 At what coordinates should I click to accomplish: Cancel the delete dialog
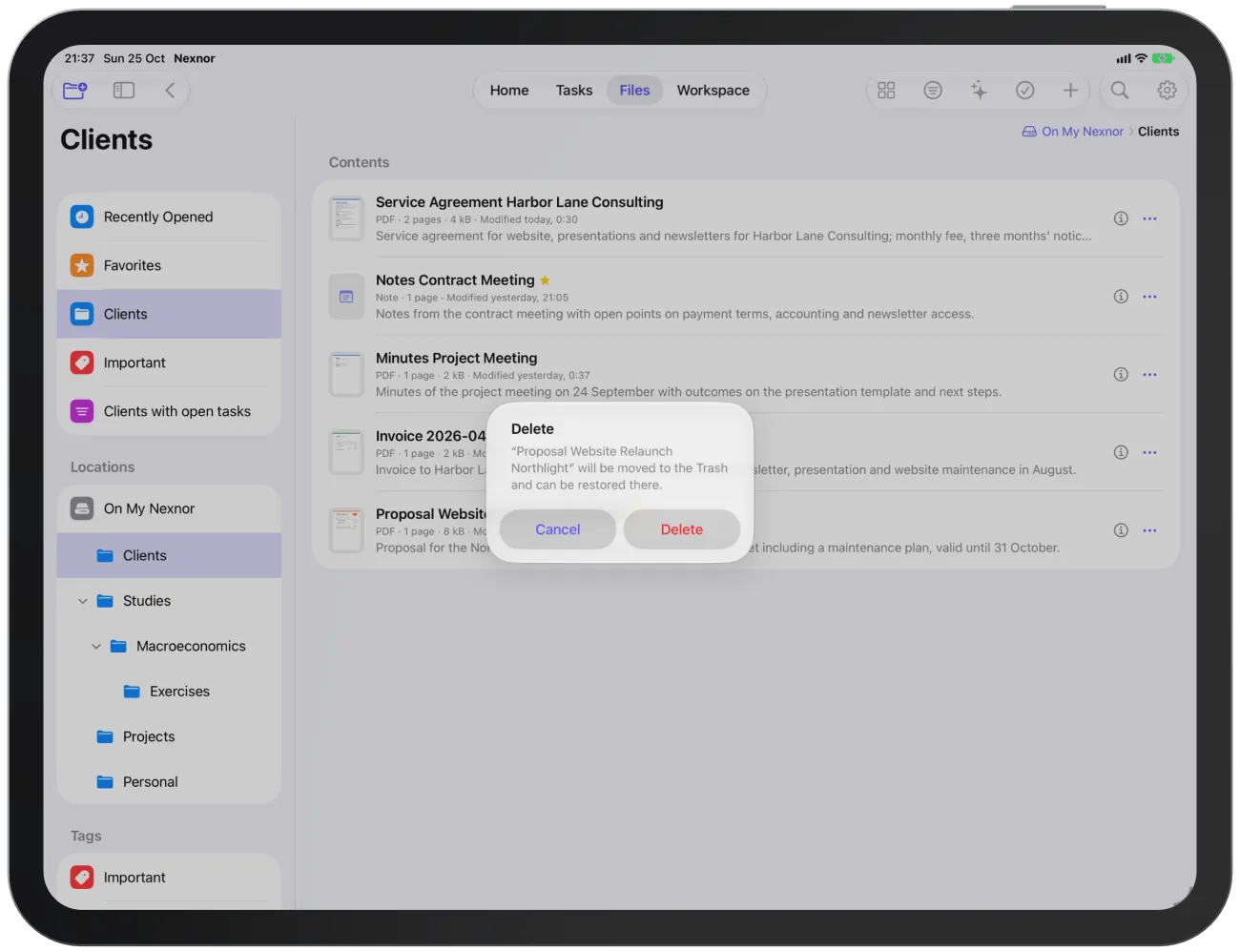(x=558, y=529)
